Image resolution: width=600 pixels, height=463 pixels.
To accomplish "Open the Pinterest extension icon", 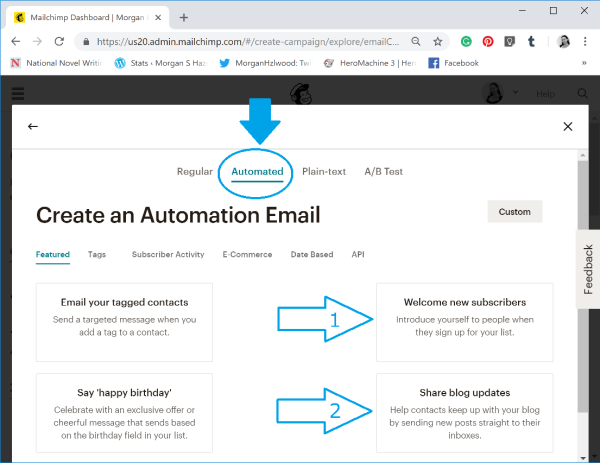I will (488, 41).
